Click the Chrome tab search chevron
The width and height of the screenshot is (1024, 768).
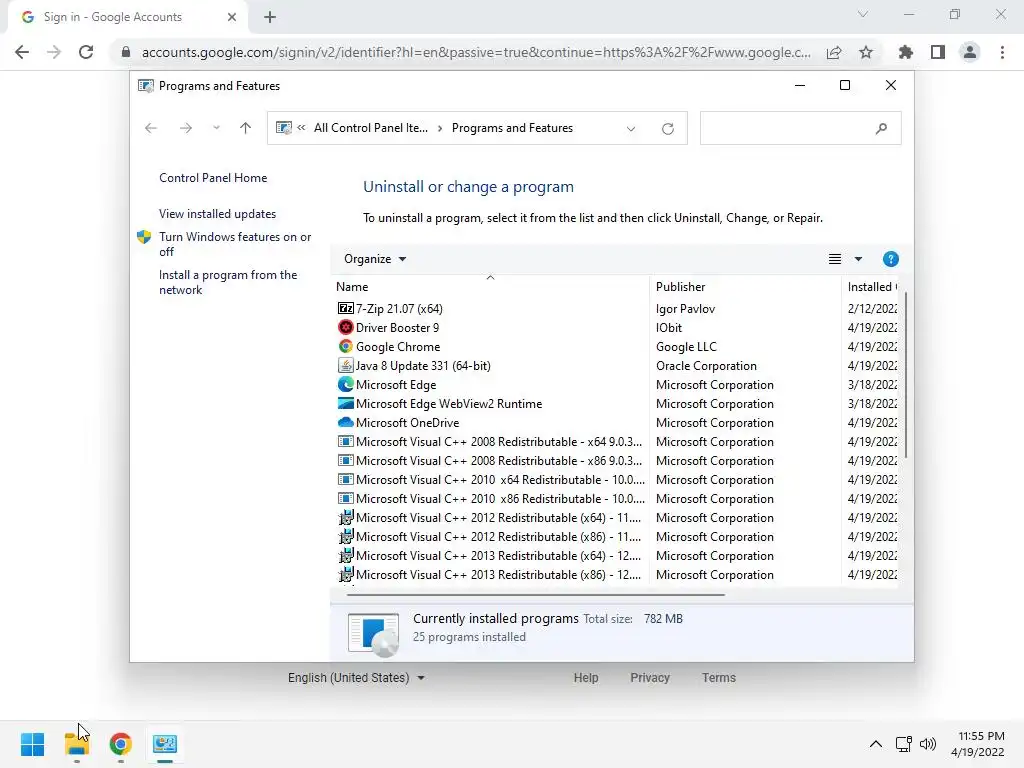863,14
